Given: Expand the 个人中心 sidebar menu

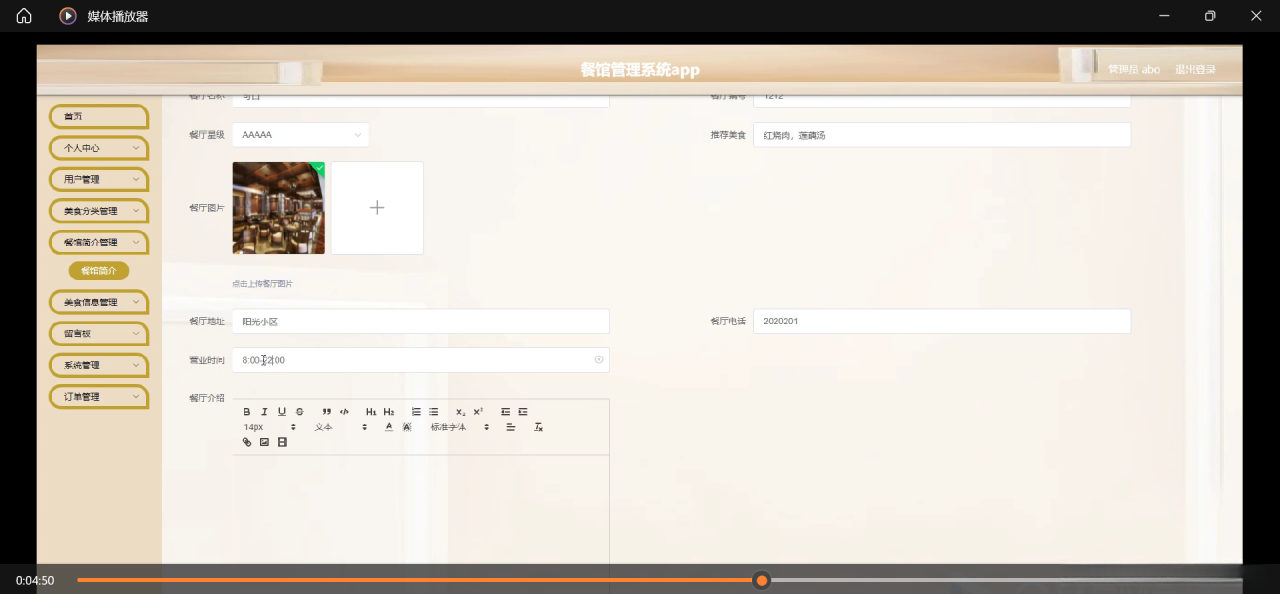Looking at the screenshot, I should [x=99, y=148].
